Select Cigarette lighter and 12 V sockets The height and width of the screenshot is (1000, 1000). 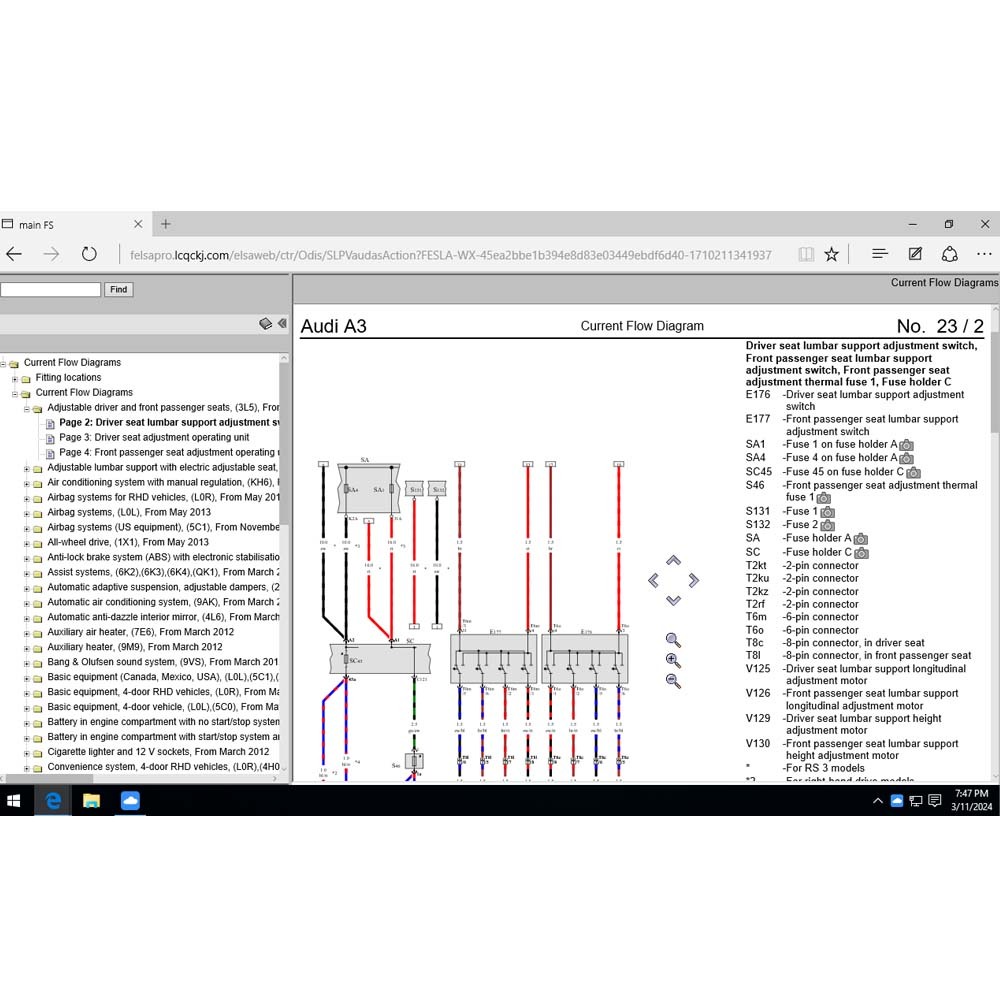pos(158,752)
